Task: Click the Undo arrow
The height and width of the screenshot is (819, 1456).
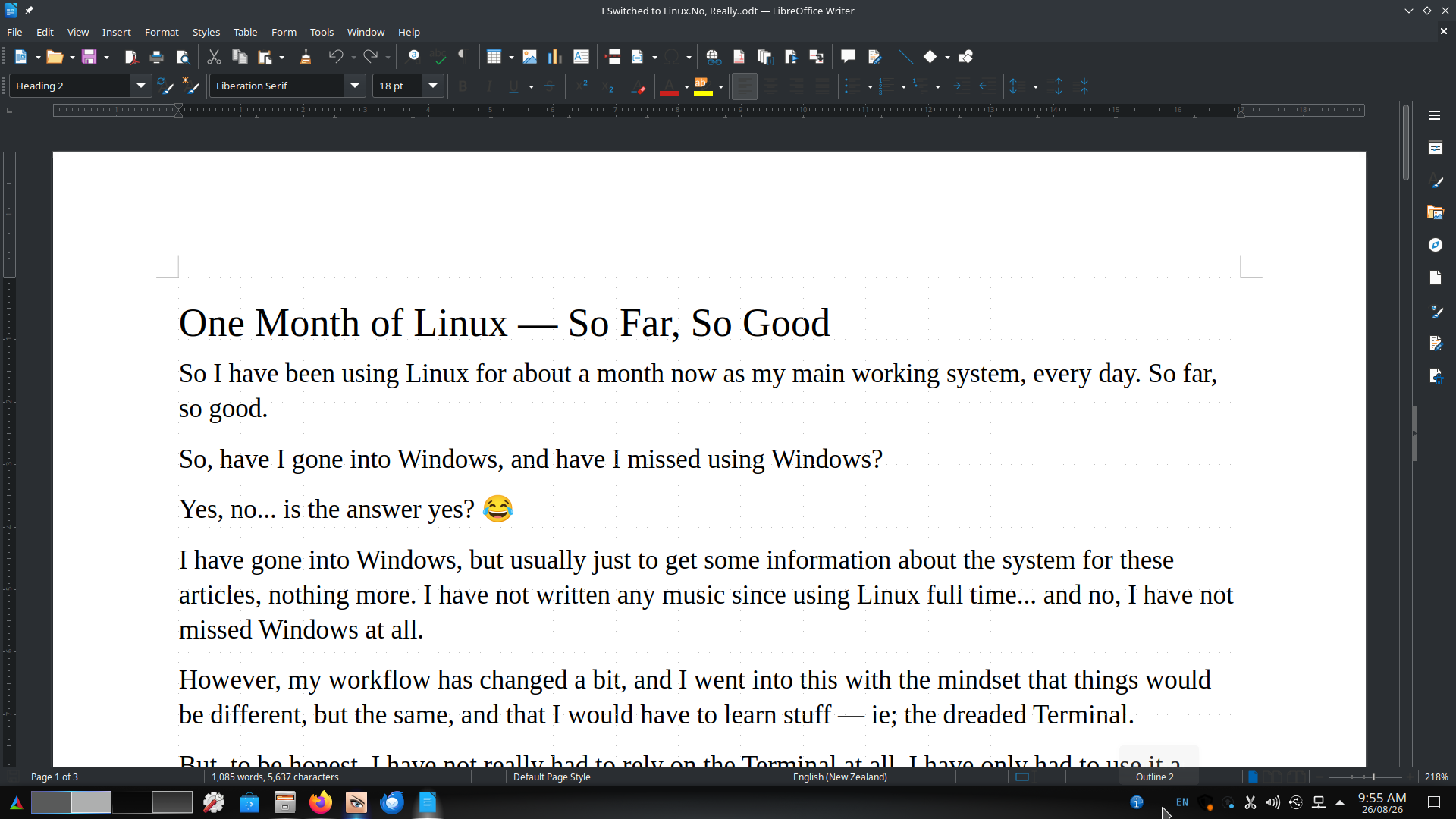Action: tap(336, 57)
